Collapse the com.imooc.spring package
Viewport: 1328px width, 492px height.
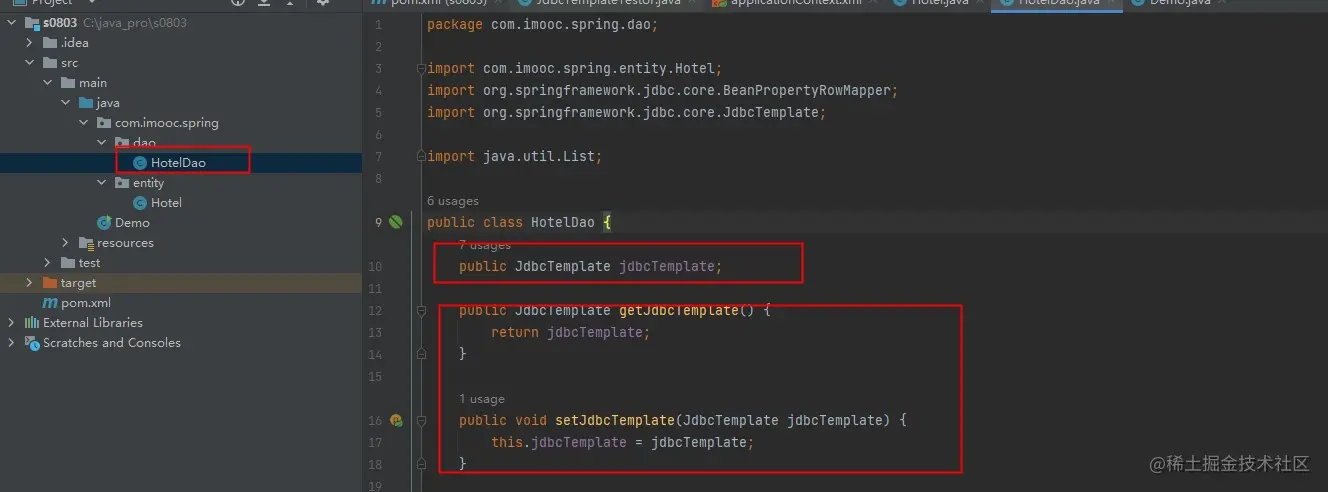84,123
